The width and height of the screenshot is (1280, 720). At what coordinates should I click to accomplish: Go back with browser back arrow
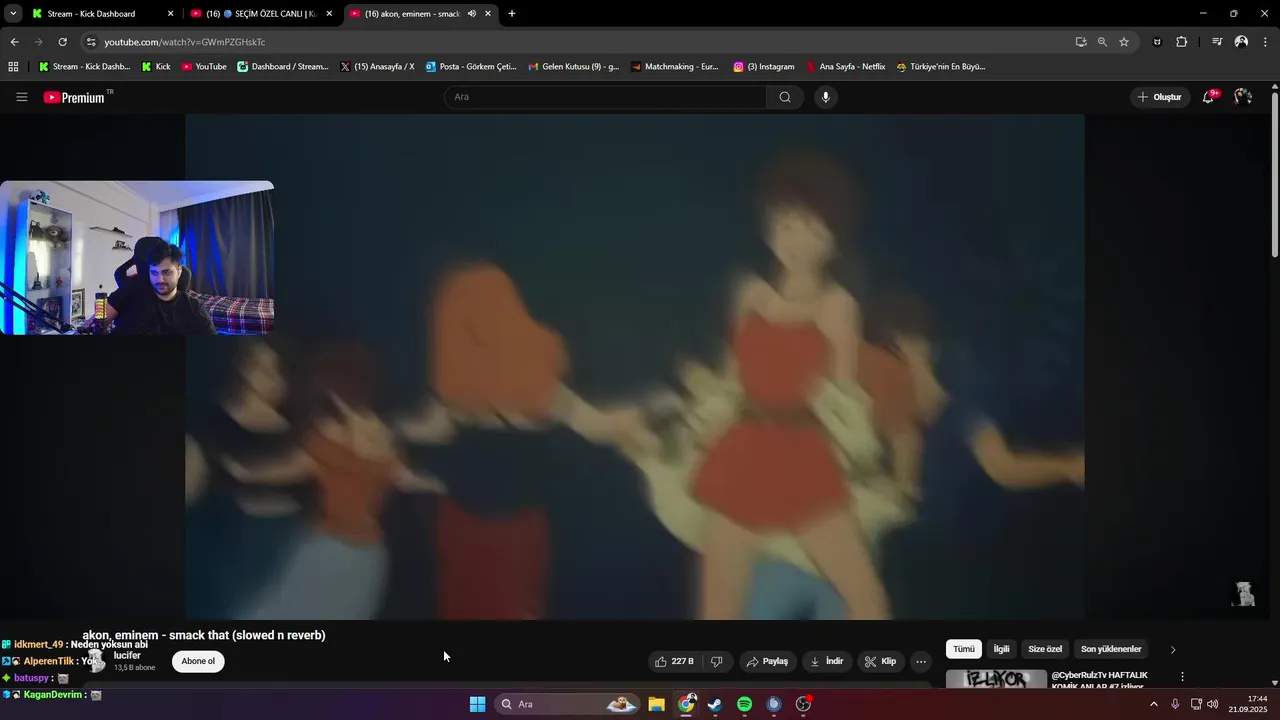pyautogui.click(x=14, y=42)
